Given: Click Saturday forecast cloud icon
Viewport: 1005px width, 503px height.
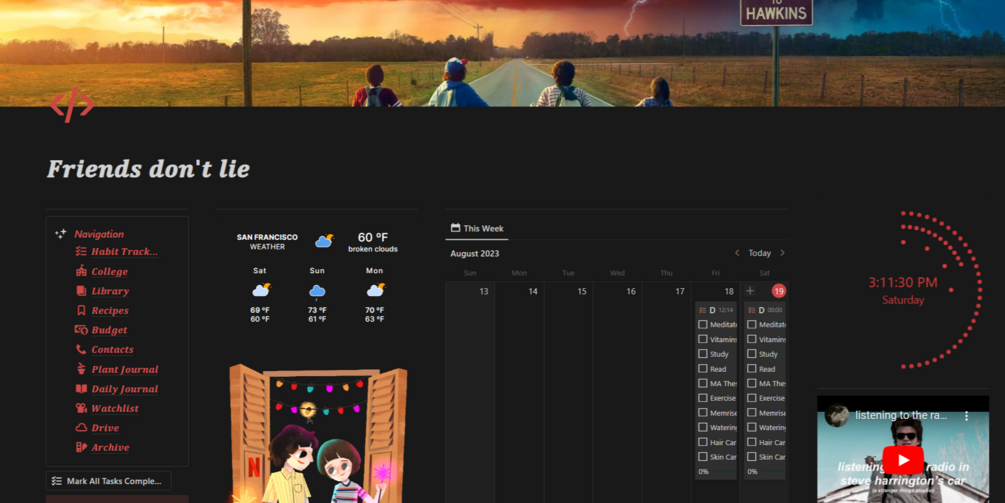Looking at the screenshot, I should 261,290.
